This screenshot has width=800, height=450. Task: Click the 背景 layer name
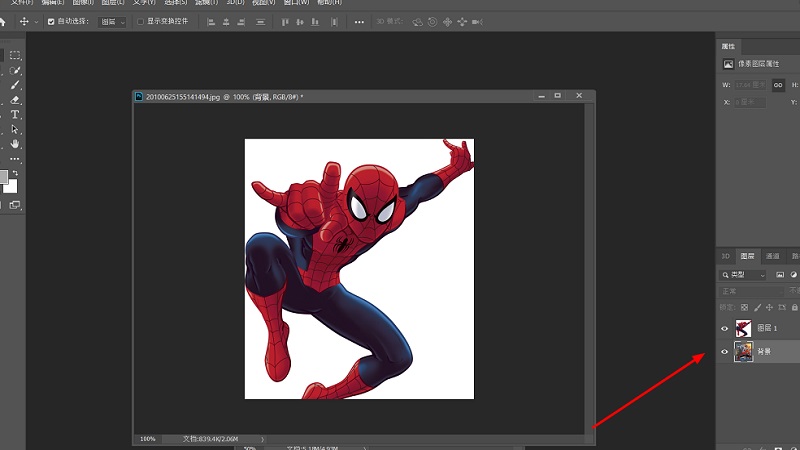pyautogui.click(x=764, y=352)
